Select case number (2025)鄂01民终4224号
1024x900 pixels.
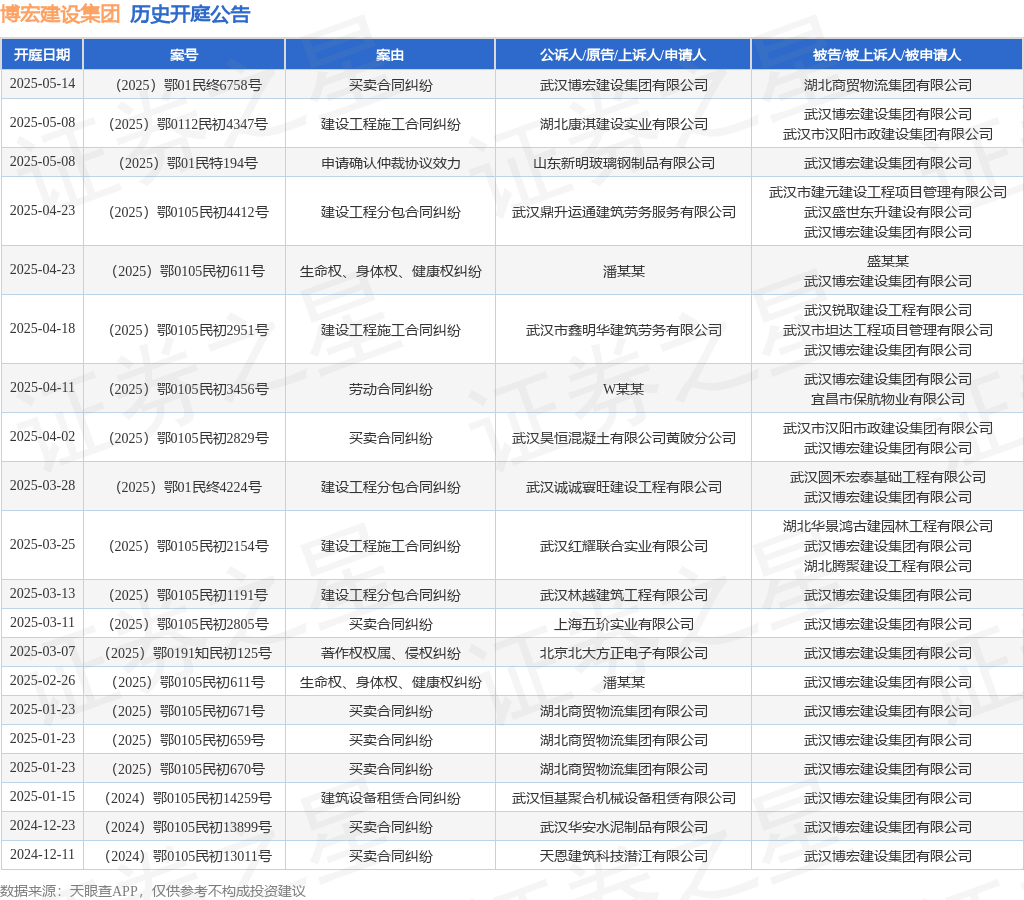188,487
